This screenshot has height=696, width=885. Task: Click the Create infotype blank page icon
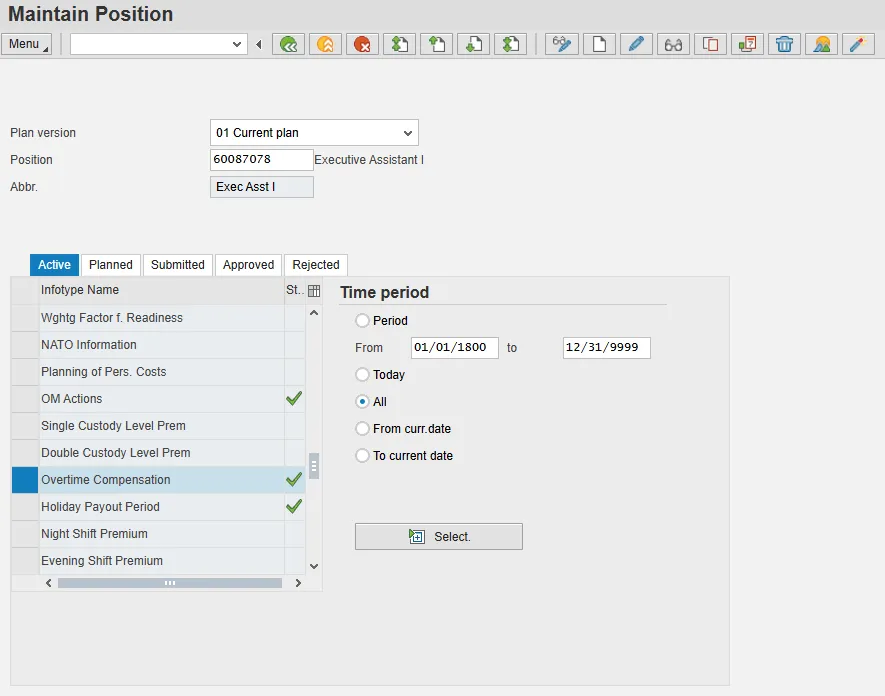[599, 44]
